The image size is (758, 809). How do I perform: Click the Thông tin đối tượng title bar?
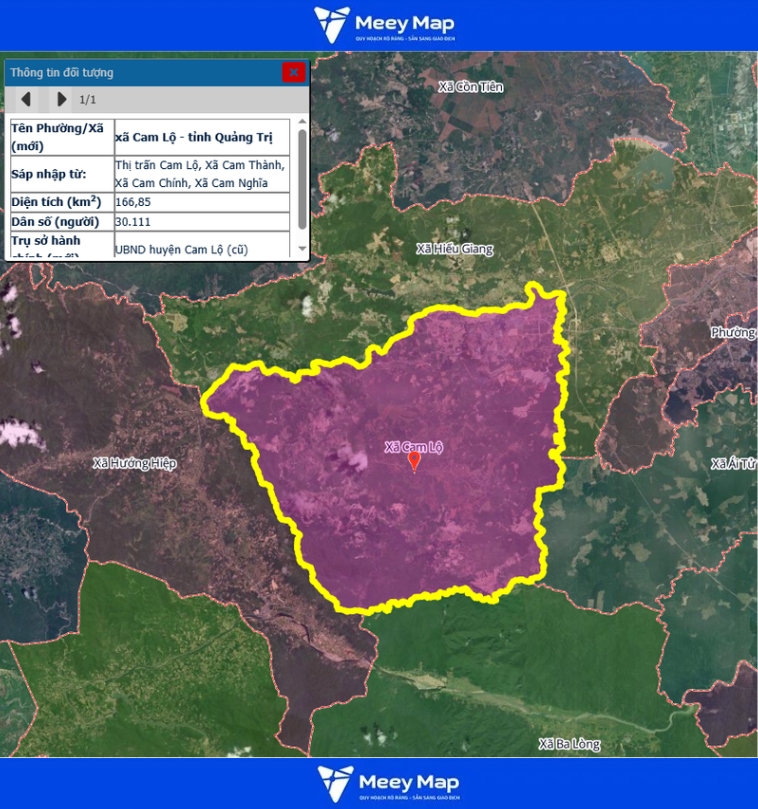click(x=140, y=72)
